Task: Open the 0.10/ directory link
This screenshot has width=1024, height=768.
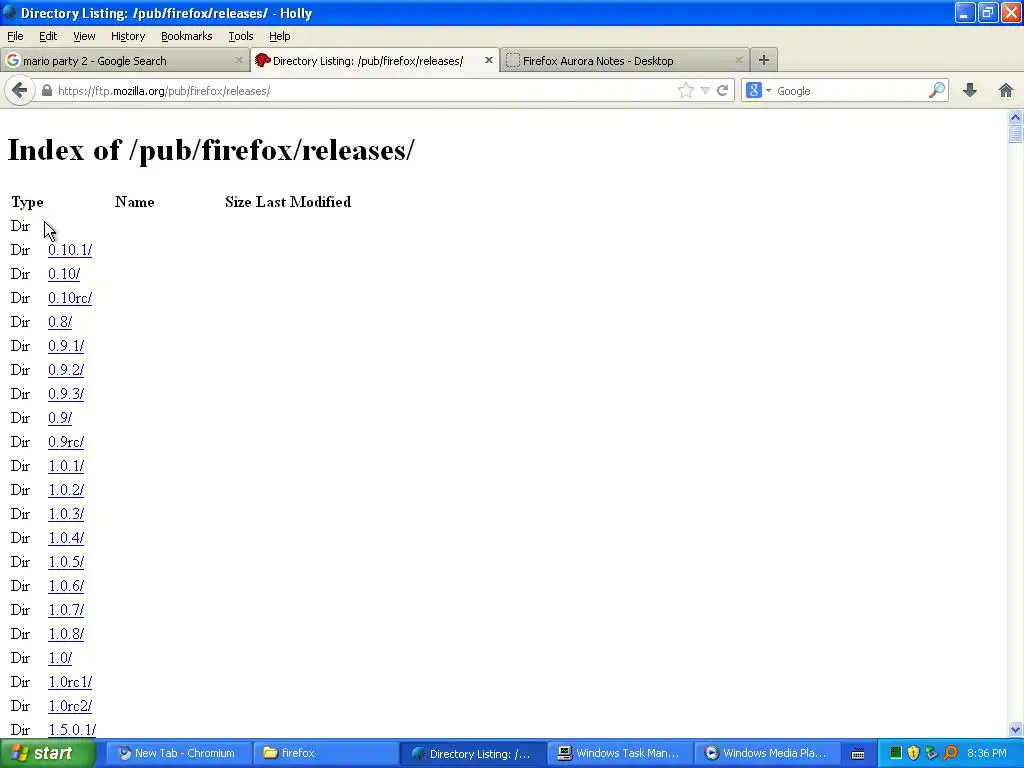Action: pyautogui.click(x=64, y=274)
